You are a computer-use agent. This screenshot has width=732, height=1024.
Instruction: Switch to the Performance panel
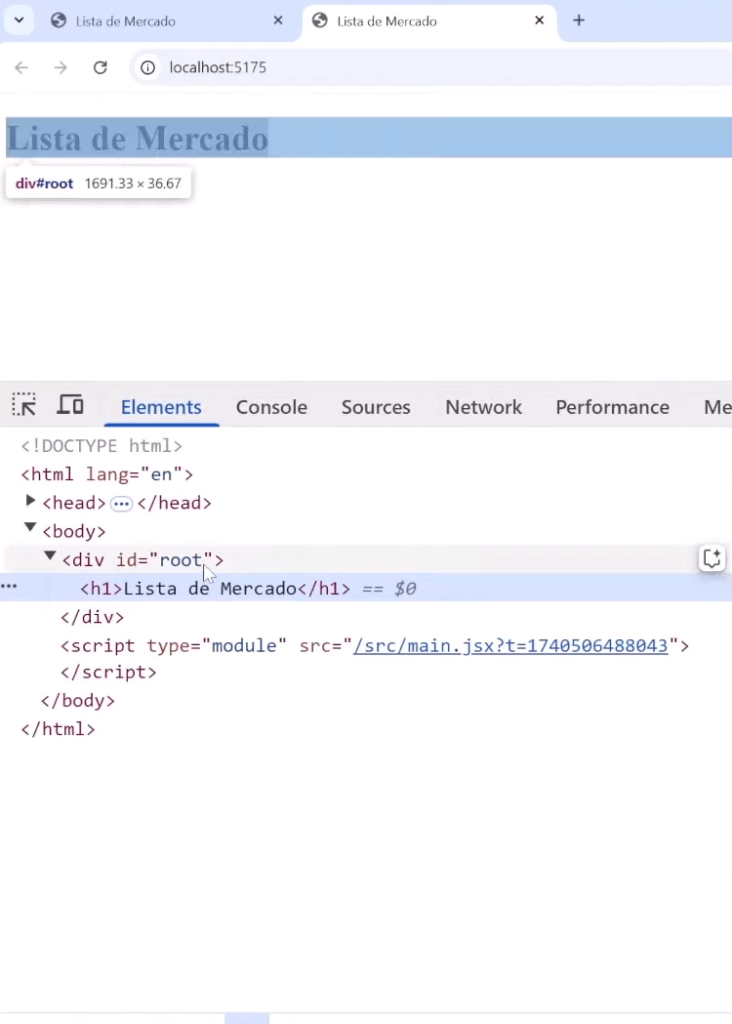pos(613,407)
